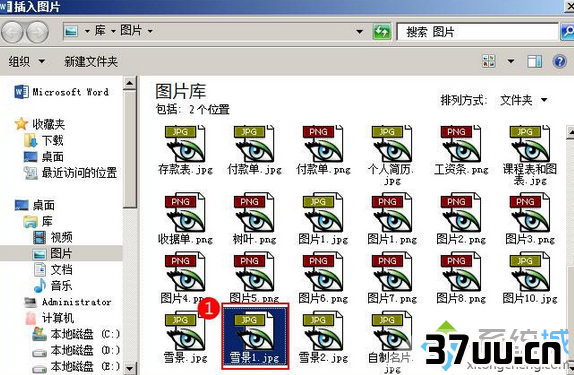Click the 新建文件夹 button

tap(91, 62)
